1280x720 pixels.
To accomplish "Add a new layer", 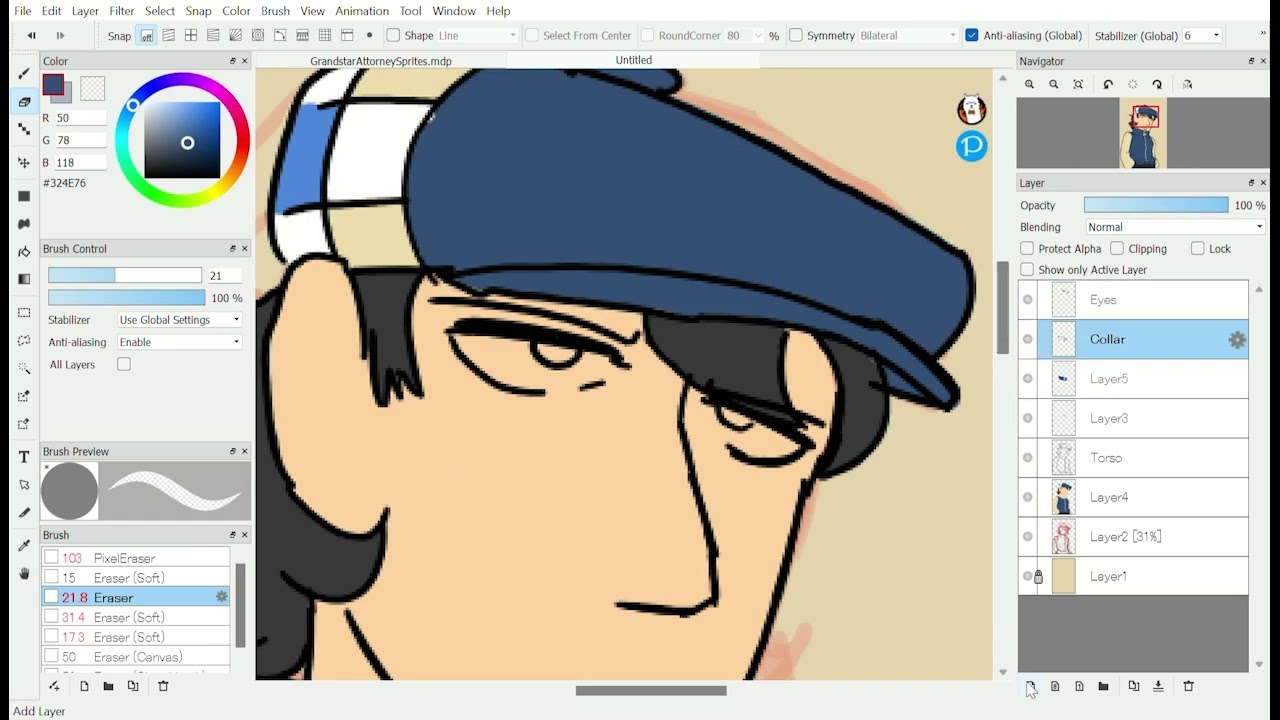I will [x=1030, y=686].
